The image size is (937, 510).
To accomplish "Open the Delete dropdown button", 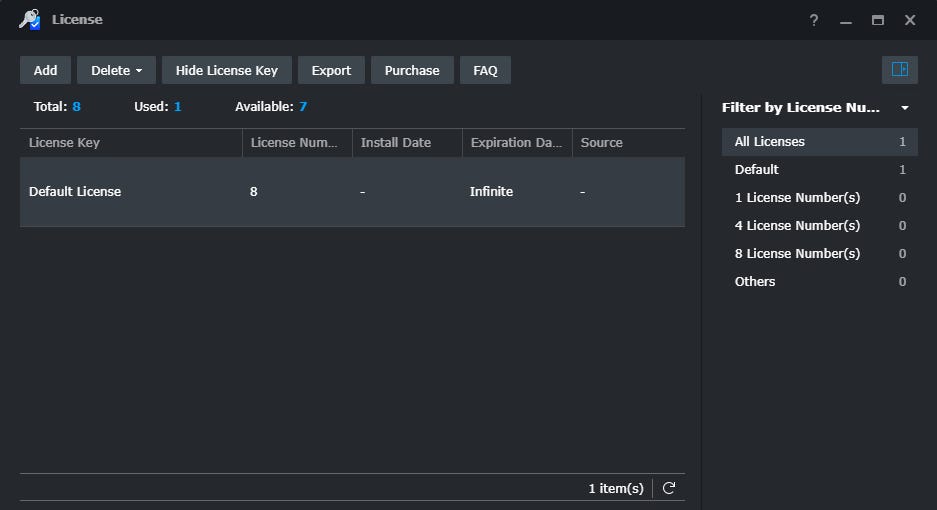I will [x=117, y=70].
